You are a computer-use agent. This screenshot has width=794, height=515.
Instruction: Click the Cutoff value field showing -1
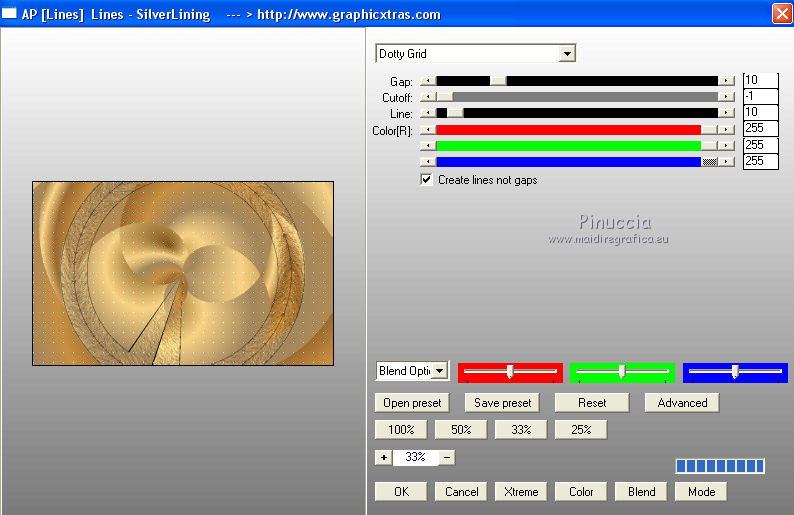[x=761, y=96]
